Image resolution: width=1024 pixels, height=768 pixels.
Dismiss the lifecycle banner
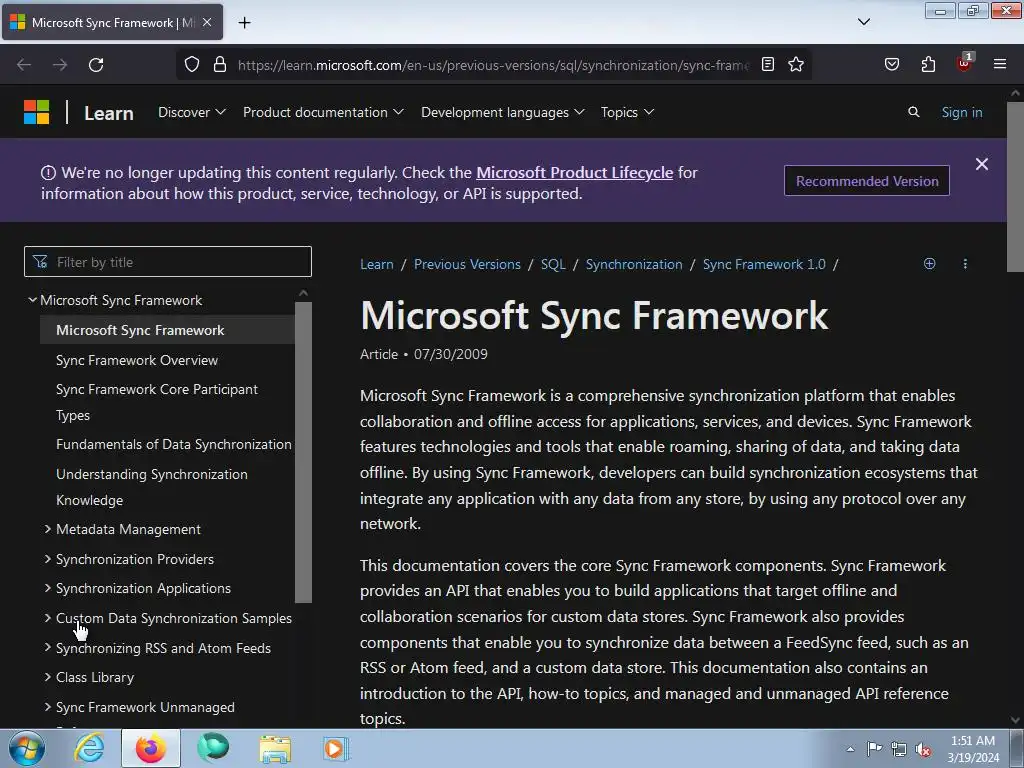(982, 164)
